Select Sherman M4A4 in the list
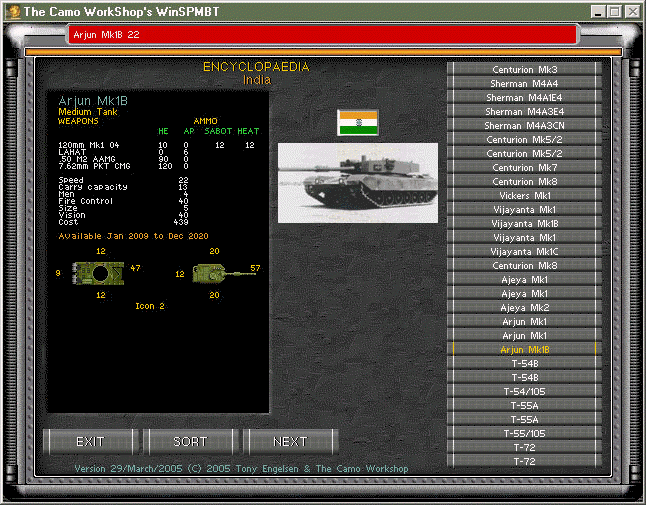This screenshot has height=505, width=646. click(x=524, y=84)
